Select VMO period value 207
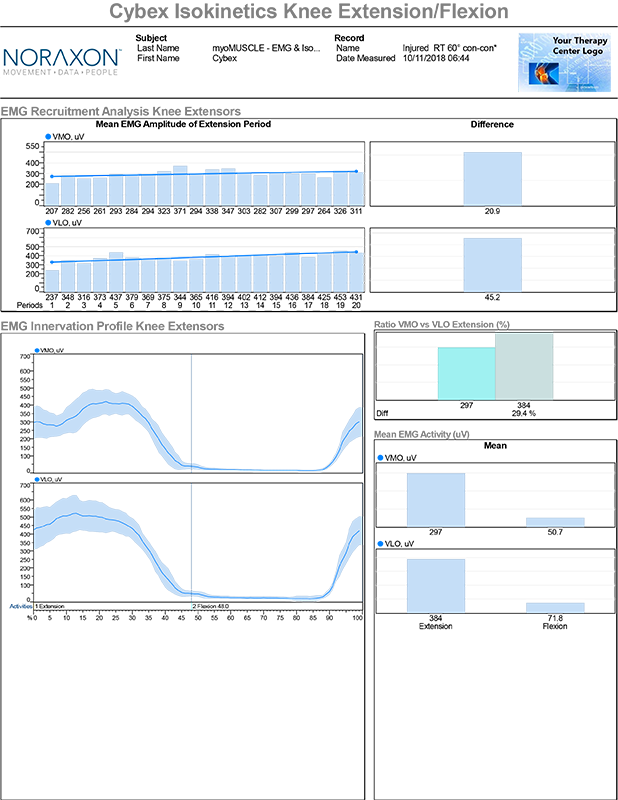618x800 pixels. [52, 211]
